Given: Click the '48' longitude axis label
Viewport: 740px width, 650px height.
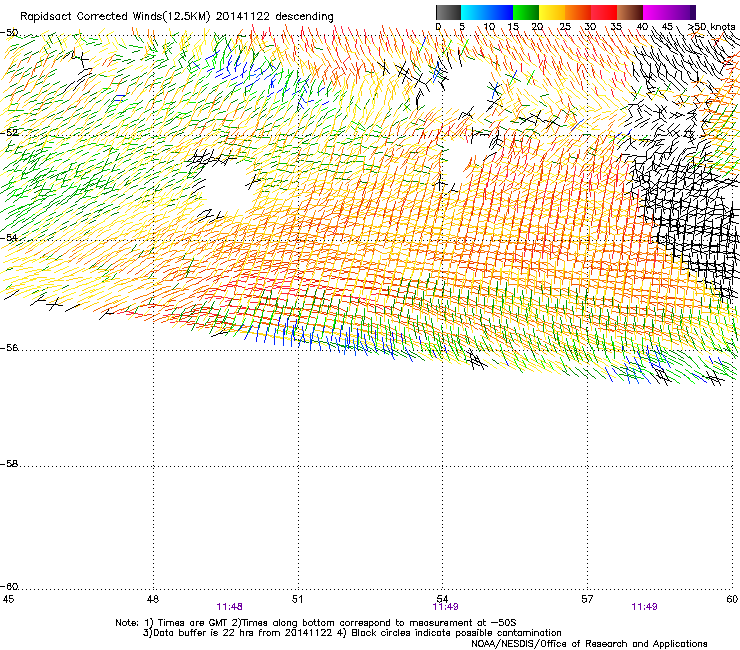Looking at the screenshot, I should [x=152, y=599].
